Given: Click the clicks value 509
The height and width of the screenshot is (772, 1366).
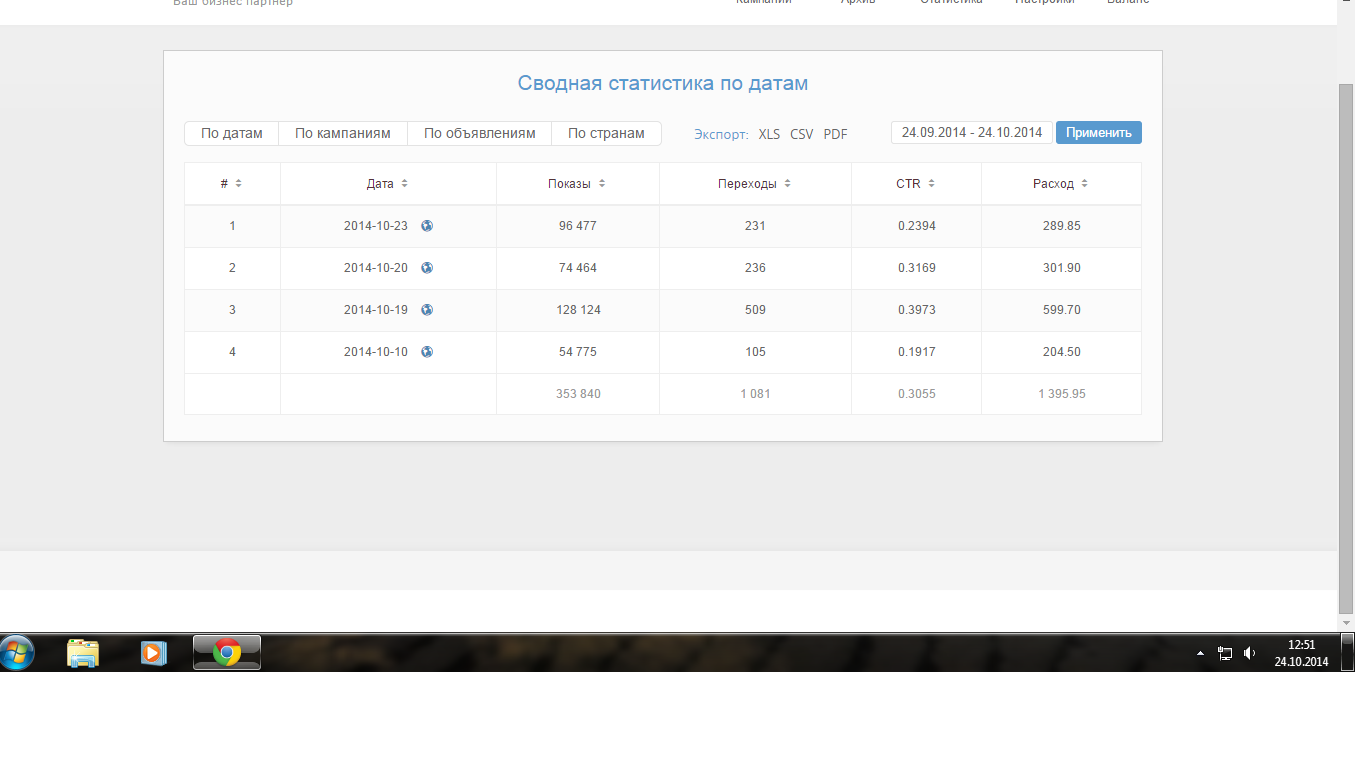Looking at the screenshot, I should tap(755, 310).
